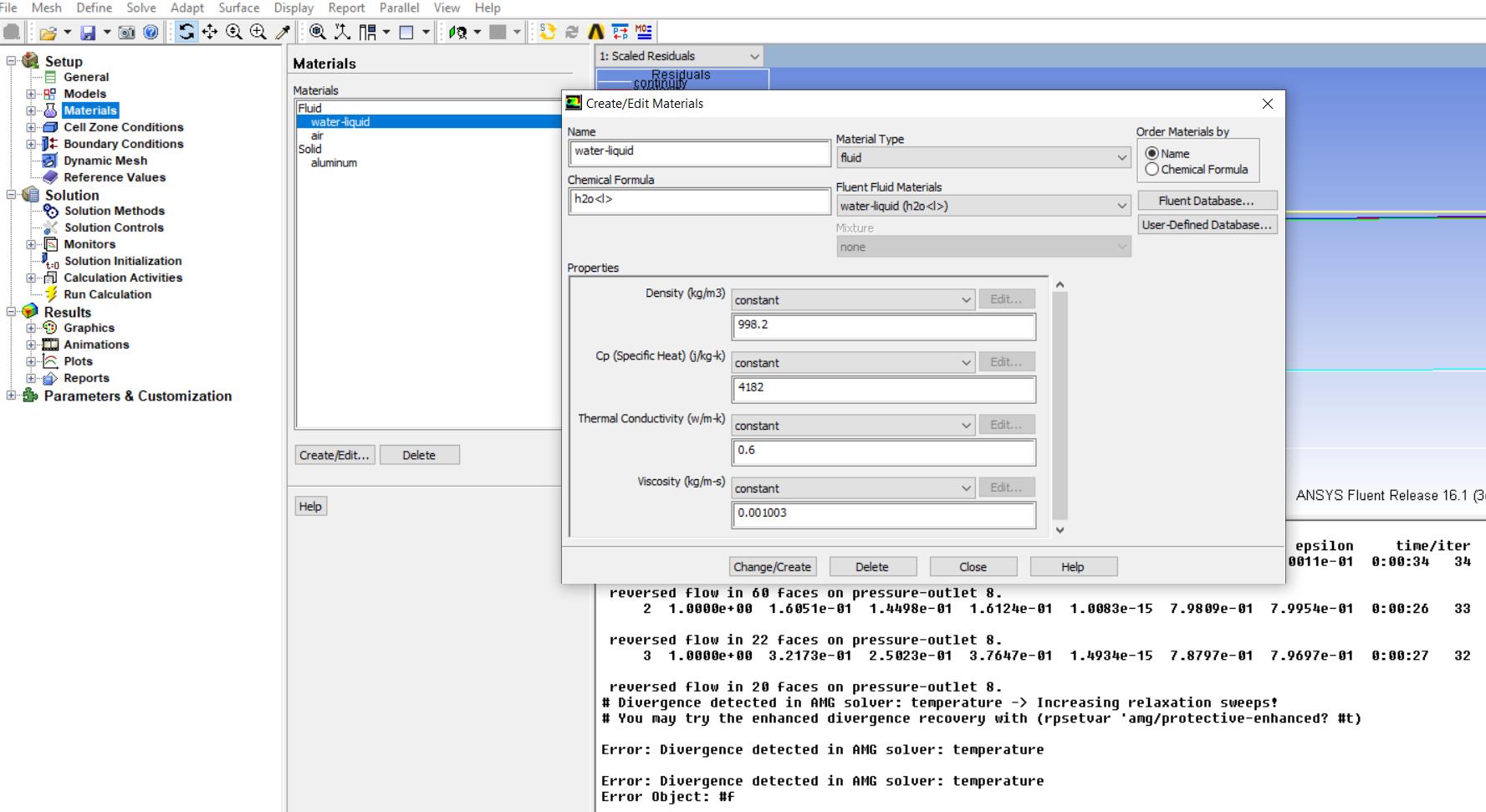Click the blue help question mark icon
This screenshot has height=812, width=1486.
coord(151,33)
